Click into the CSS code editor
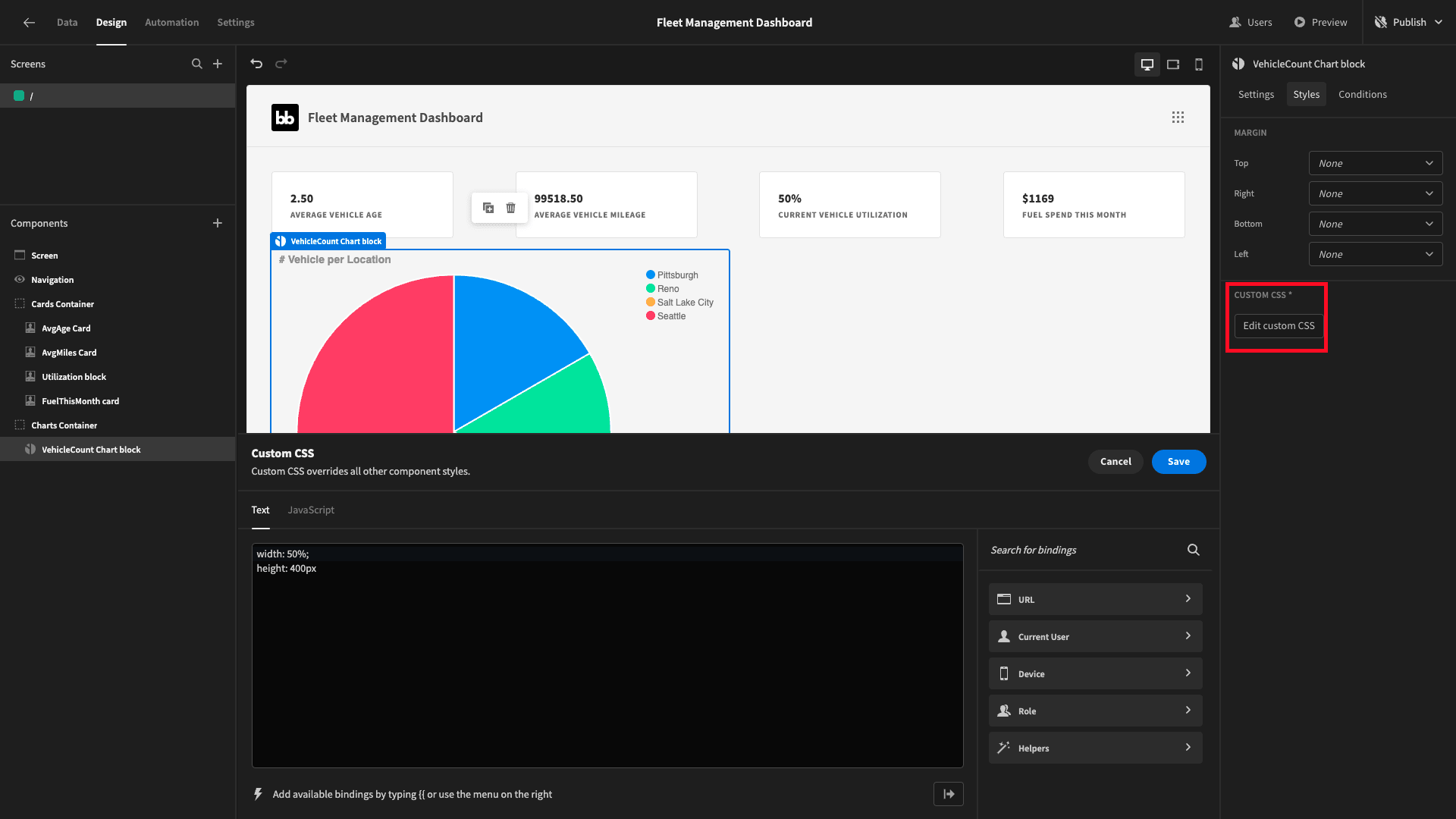Screen dimensions: 1456x819 click(607, 655)
